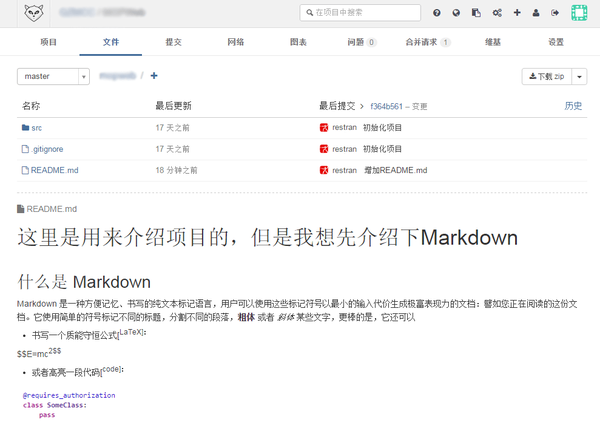Click the 下载 zip button
The width and height of the screenshot is (600, 422).
[x=547, y=77]
